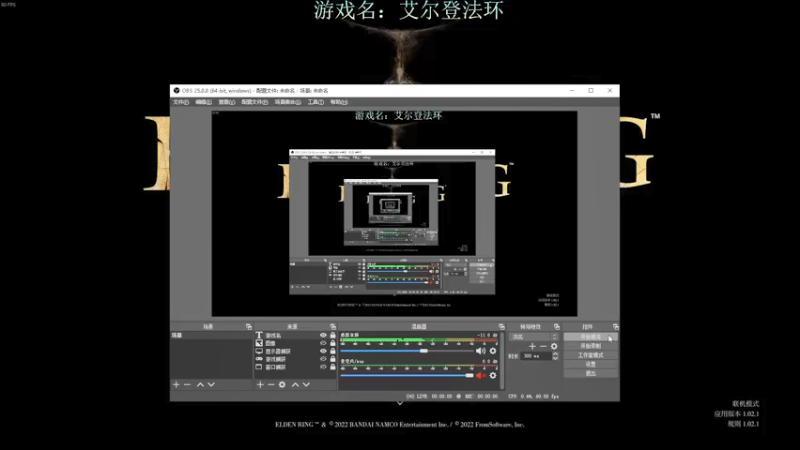Remove the selected scene with the minus icon
Image resolution: width=800 pixels, height=450 pixels.
pos(187,385)
